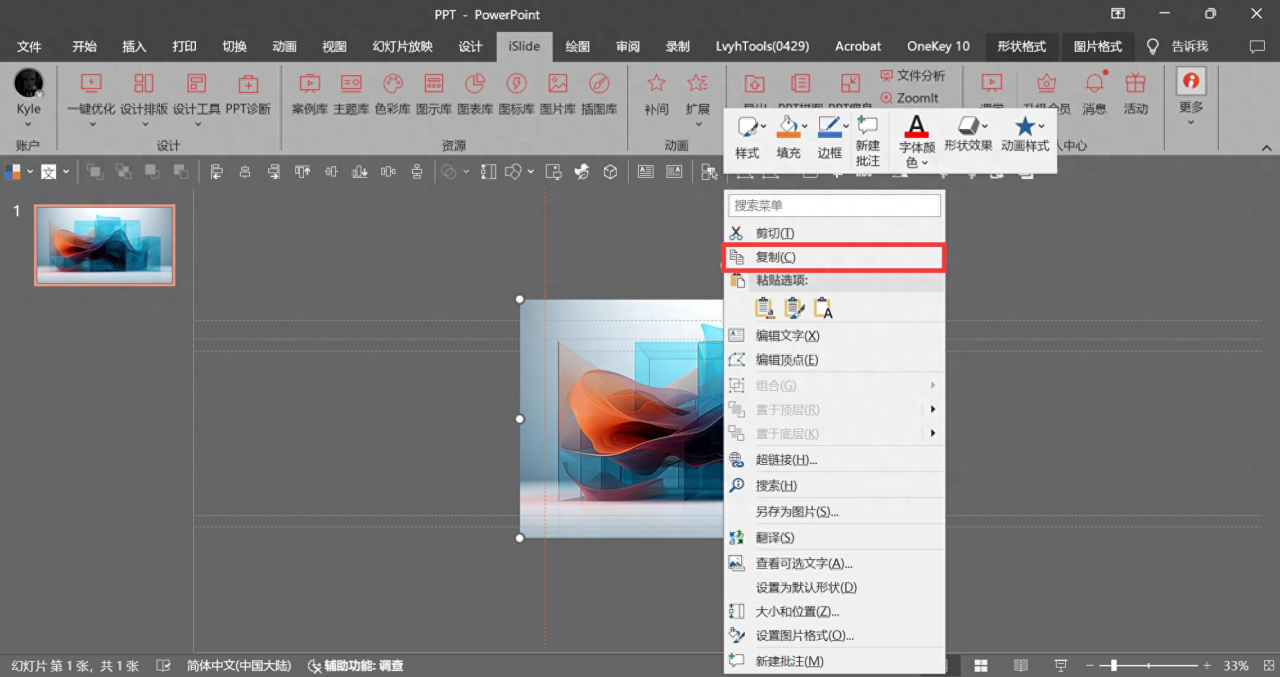This screenshot has height=677, width=1280.
Task: Open the 主题库 theme library
Action: point(351,93)
